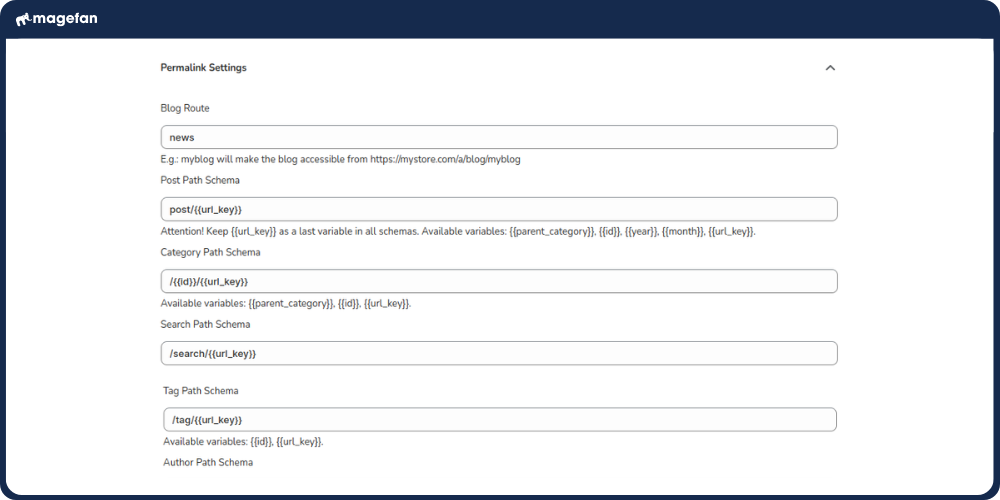Click the magefan elephant logo icon
The height and width of the screenshot is (500, 1000).
[x=23, y=19]
